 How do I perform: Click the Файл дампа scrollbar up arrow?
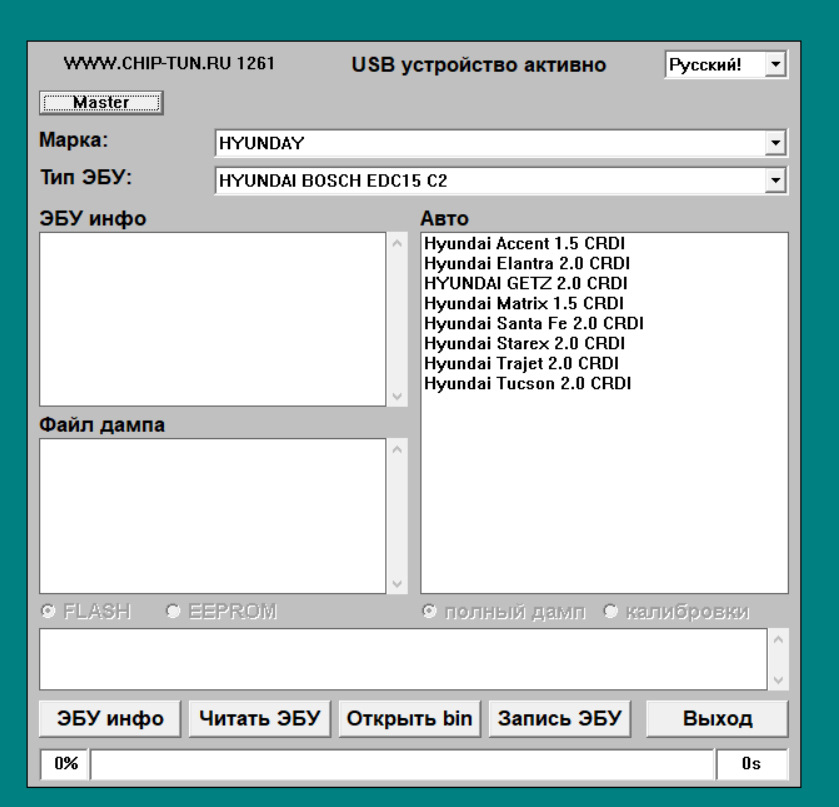[397, 450]
